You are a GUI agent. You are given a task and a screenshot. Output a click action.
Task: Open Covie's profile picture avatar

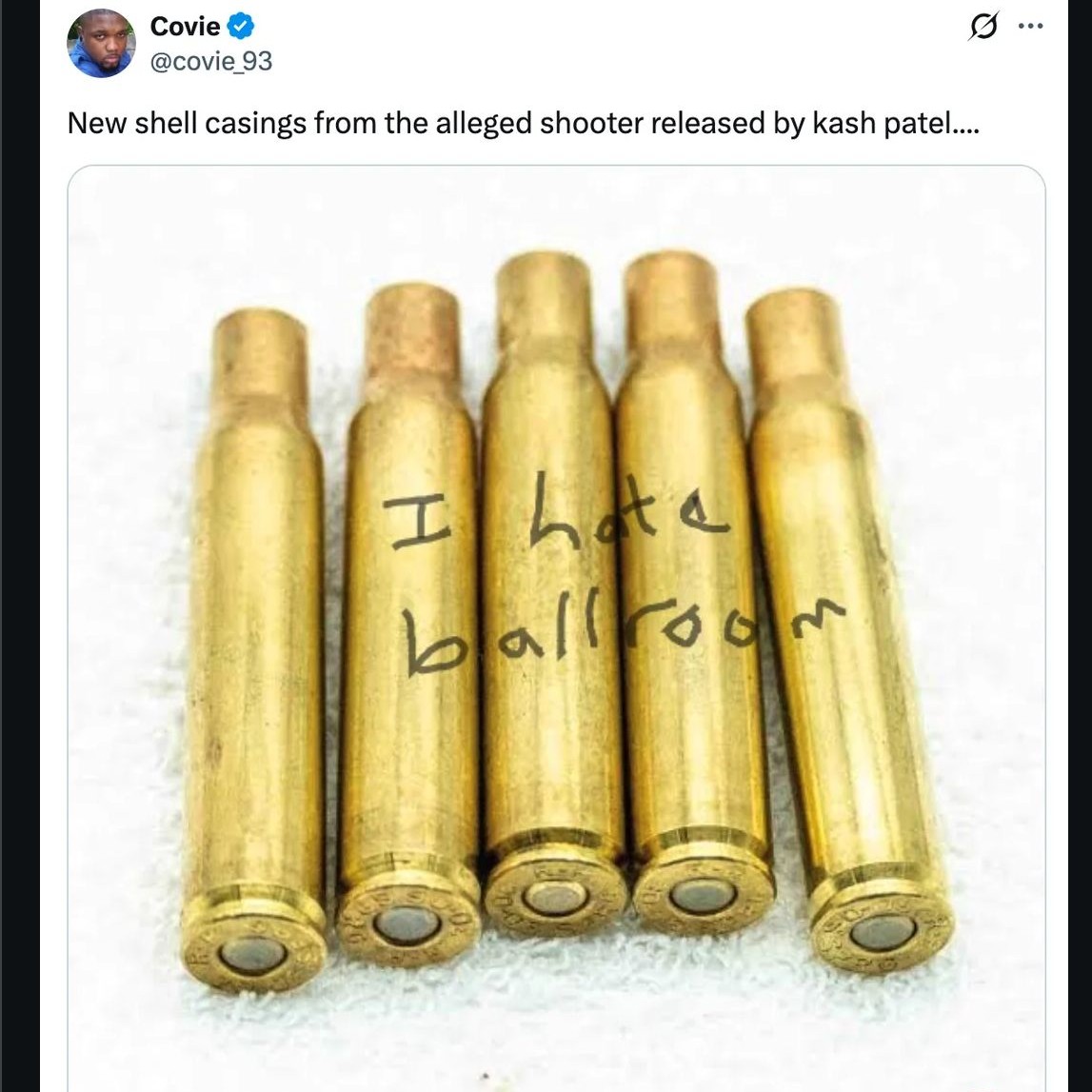[101, 44]
